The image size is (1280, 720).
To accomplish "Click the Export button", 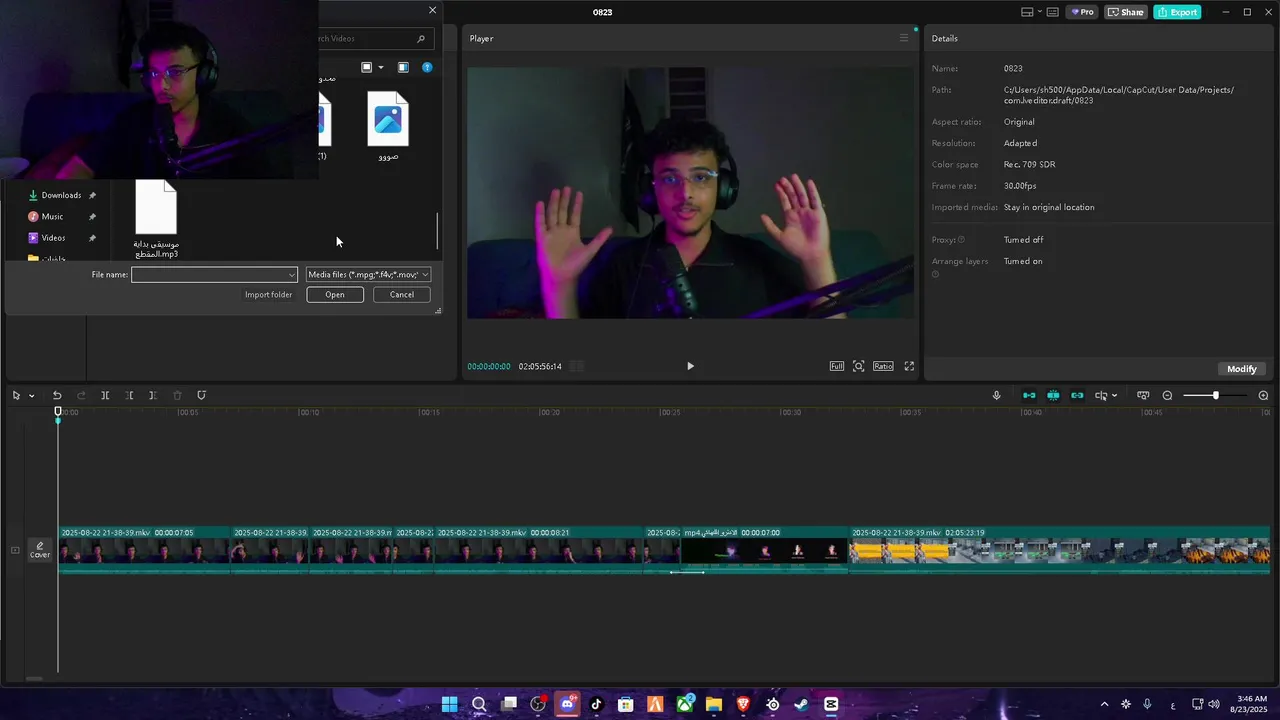I will coord(1177,12).
